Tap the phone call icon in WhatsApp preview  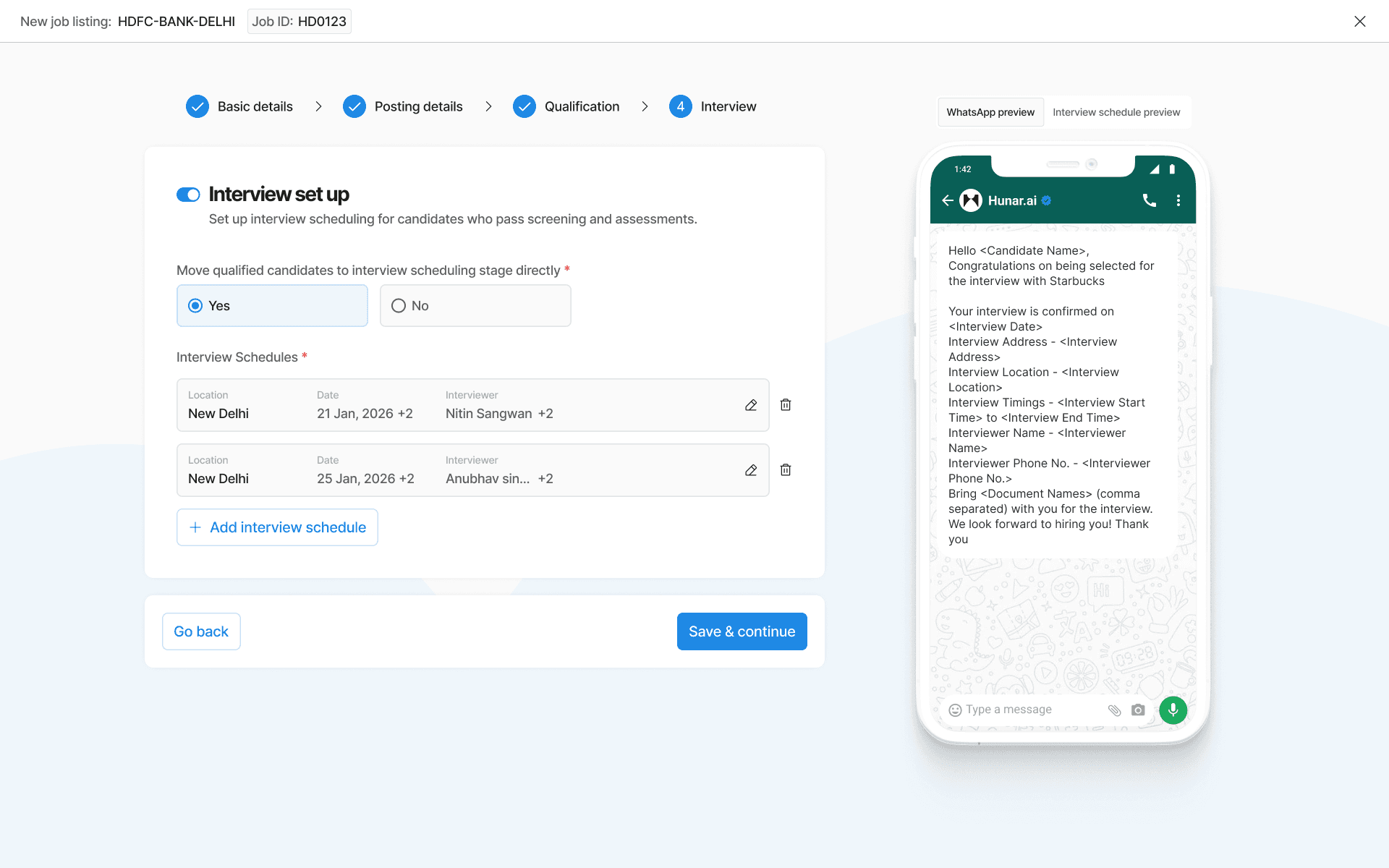coord(1149,200)
